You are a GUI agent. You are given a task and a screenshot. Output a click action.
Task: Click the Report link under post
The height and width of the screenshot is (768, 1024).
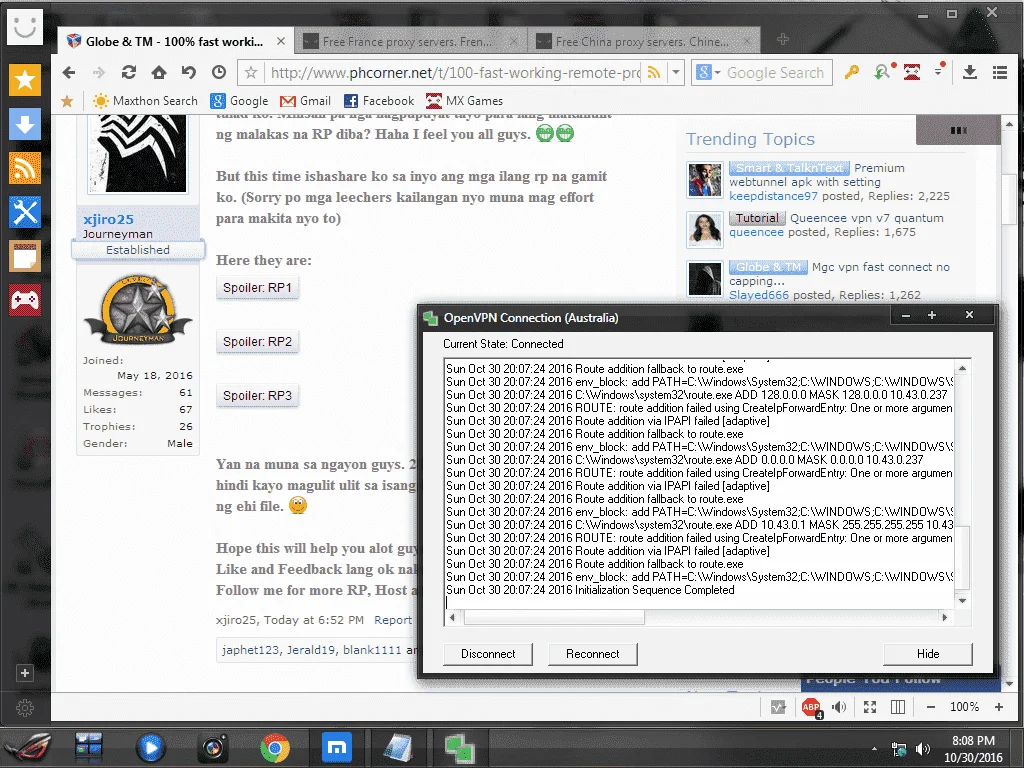click(392, 620)
